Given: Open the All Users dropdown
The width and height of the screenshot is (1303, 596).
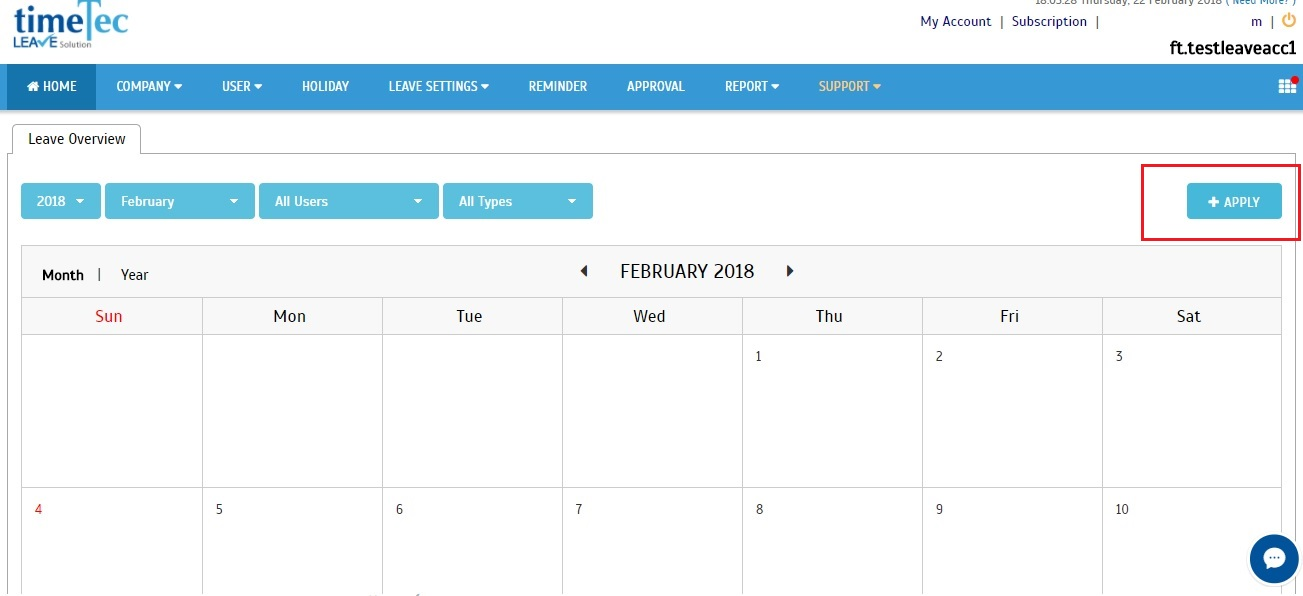Looking at the screenshot, I should click(x=349, y=201).
